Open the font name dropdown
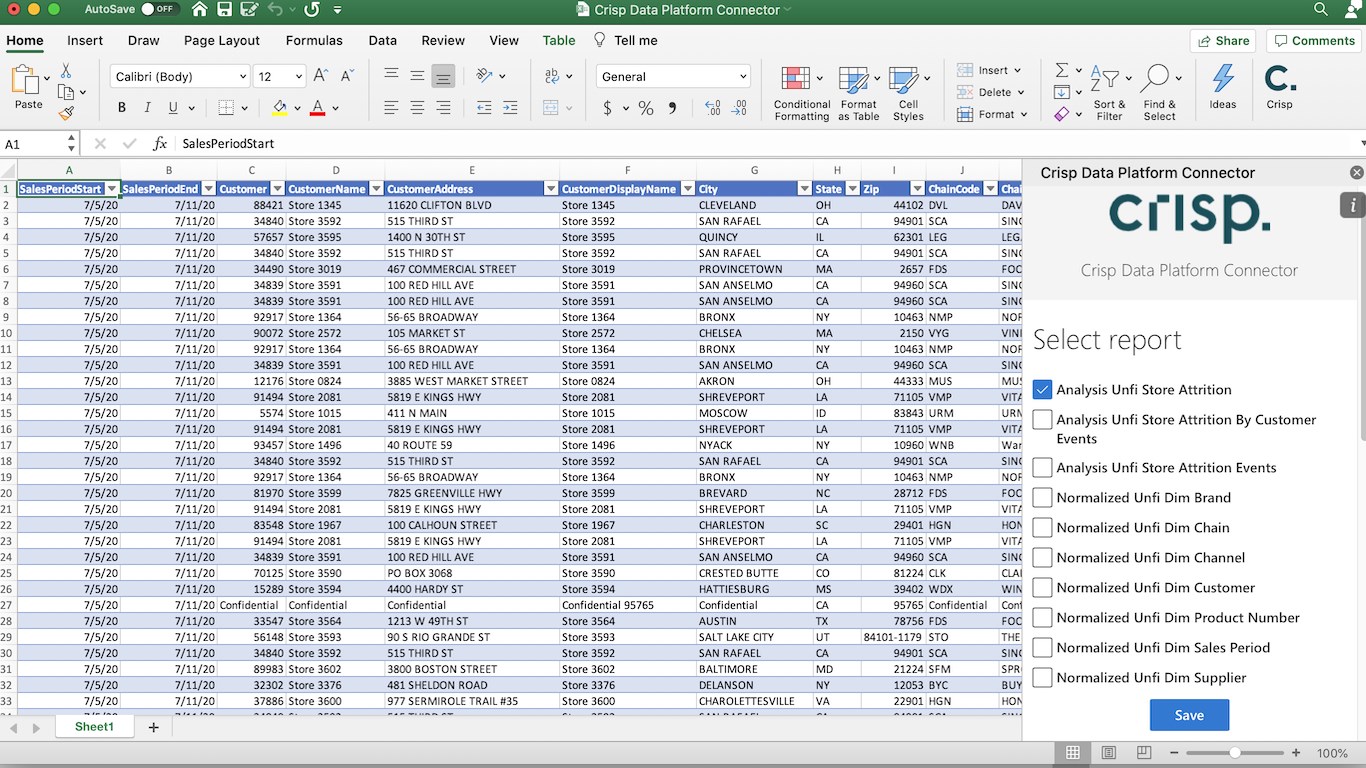1366x768 pixels. (242, 77)
